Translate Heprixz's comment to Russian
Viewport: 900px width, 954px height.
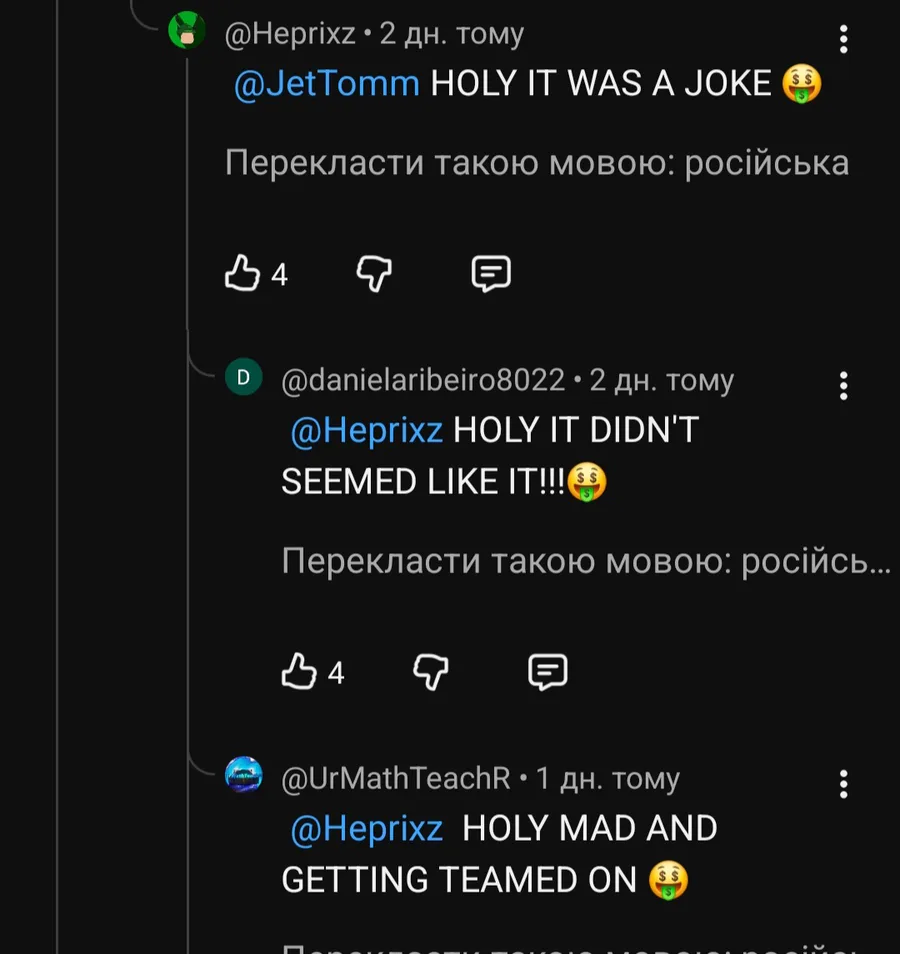click(537, 162)
